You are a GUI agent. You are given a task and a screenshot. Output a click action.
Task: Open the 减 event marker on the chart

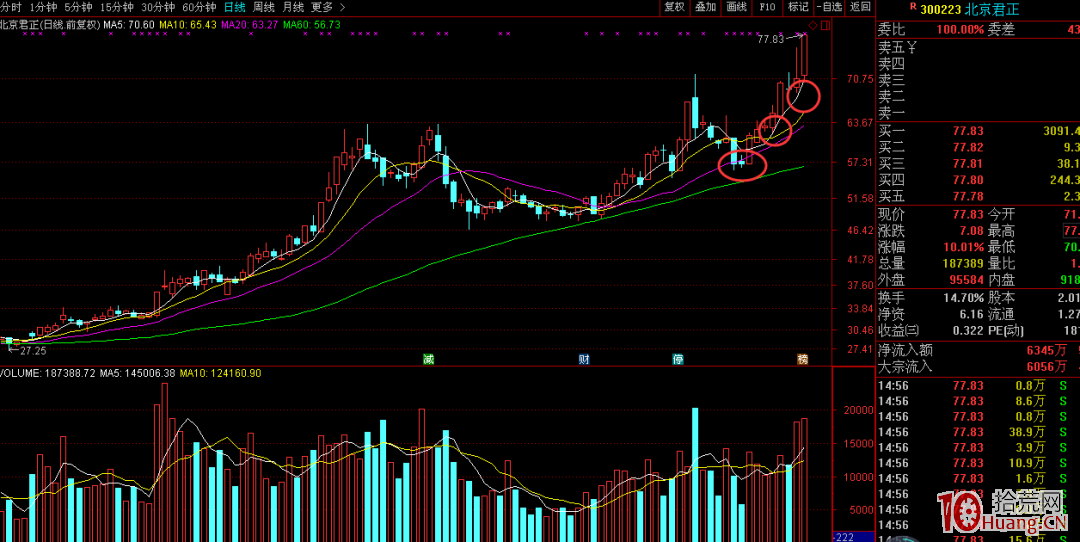pos(428,359)
